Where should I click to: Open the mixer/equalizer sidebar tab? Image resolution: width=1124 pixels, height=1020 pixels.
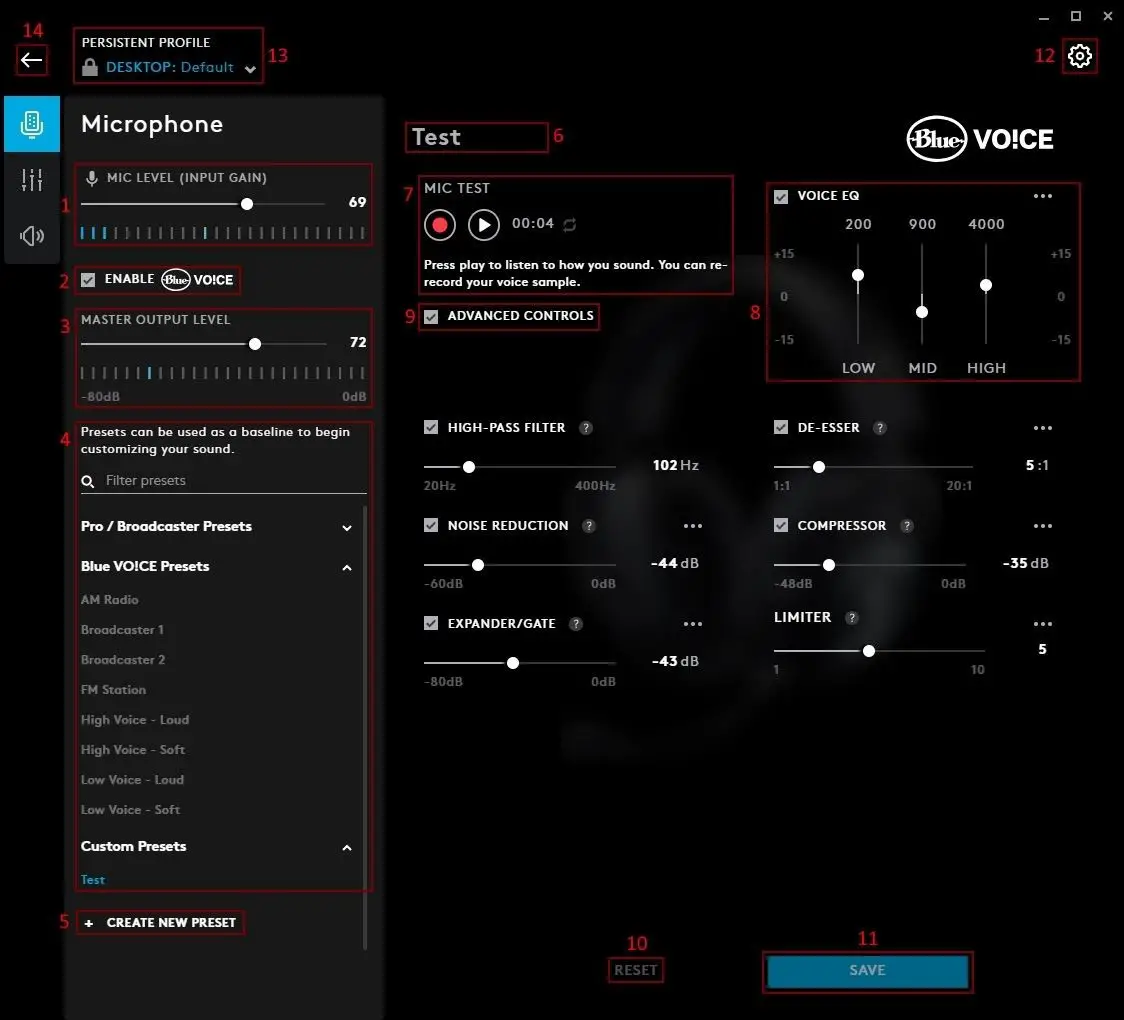tap(32, 179)
